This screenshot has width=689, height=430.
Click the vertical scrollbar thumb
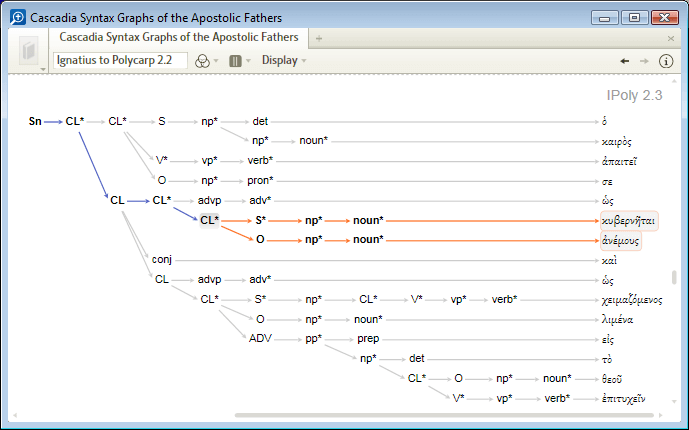click(x=674, y=278)
